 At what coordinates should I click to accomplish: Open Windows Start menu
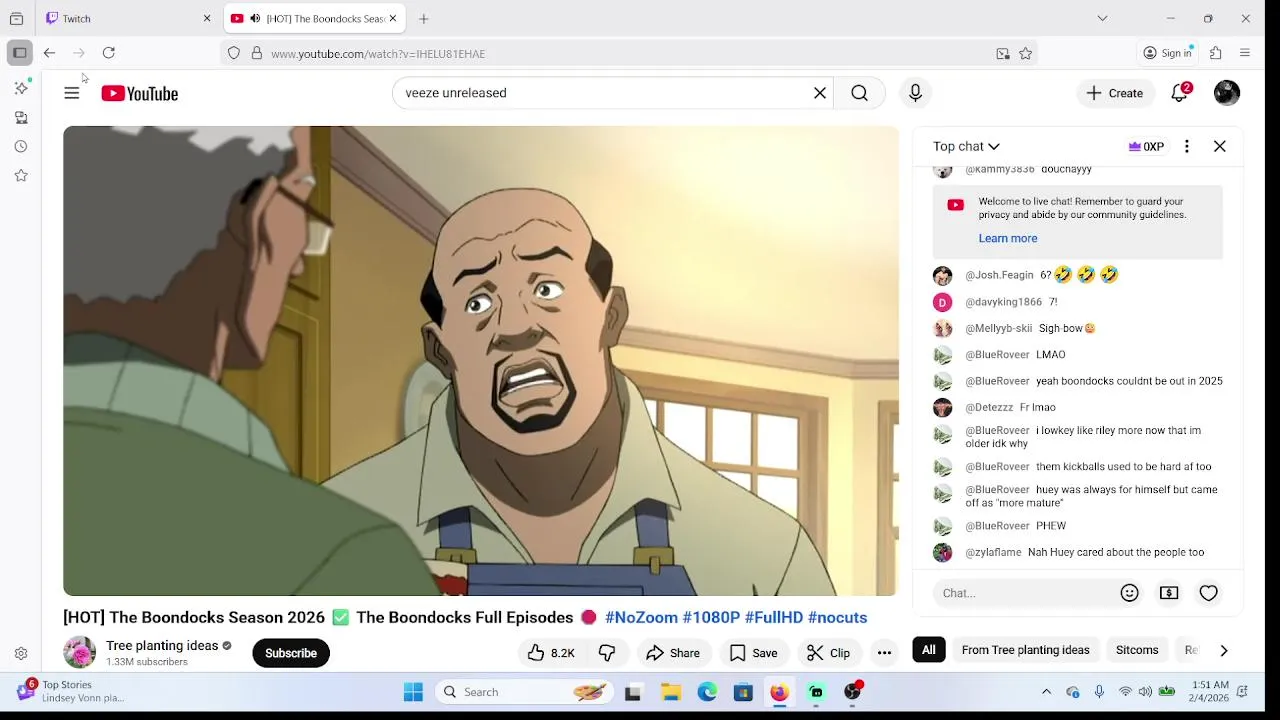(413, 692)
